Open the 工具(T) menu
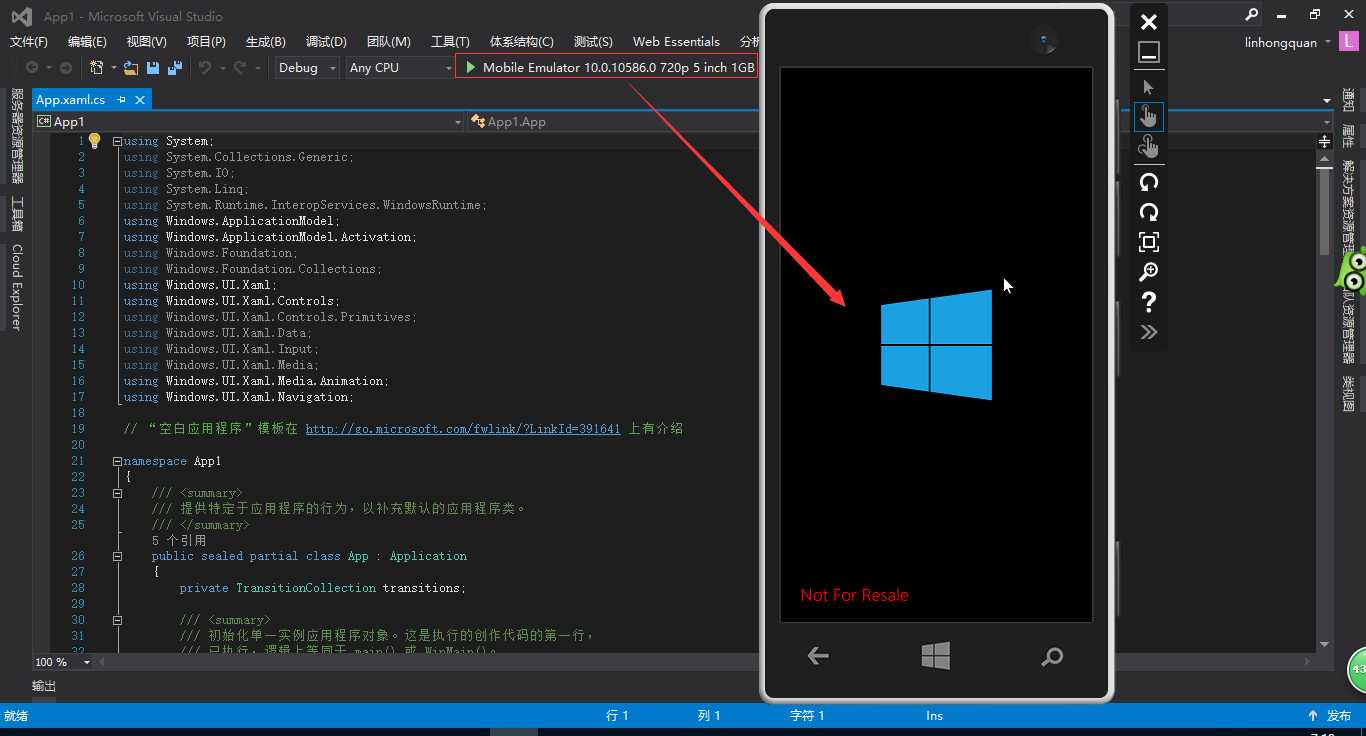1366x736 pixels. 450,42
